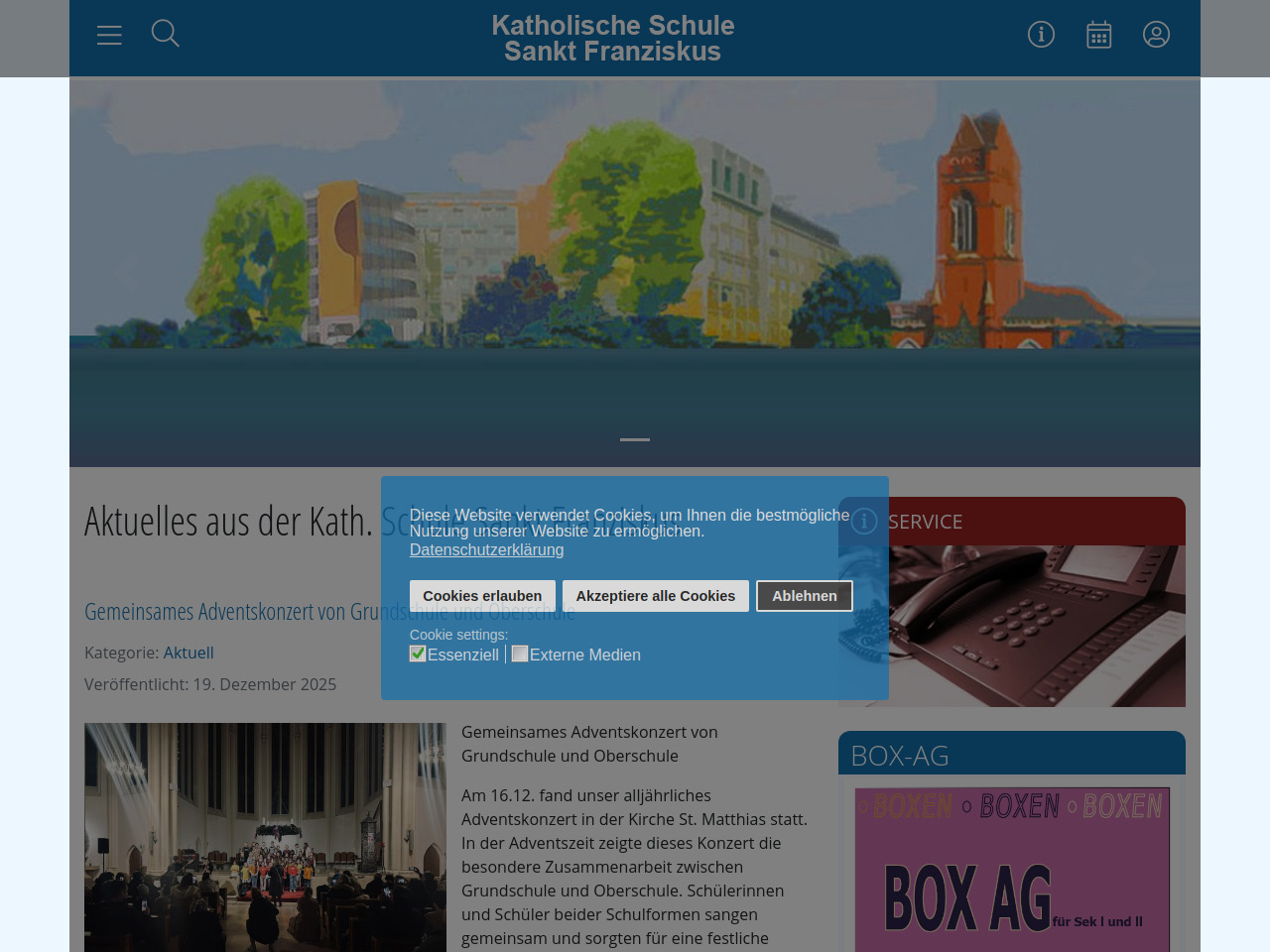Click the info icon beside SERVICE

pyautogui.click(x=864, y=522)
